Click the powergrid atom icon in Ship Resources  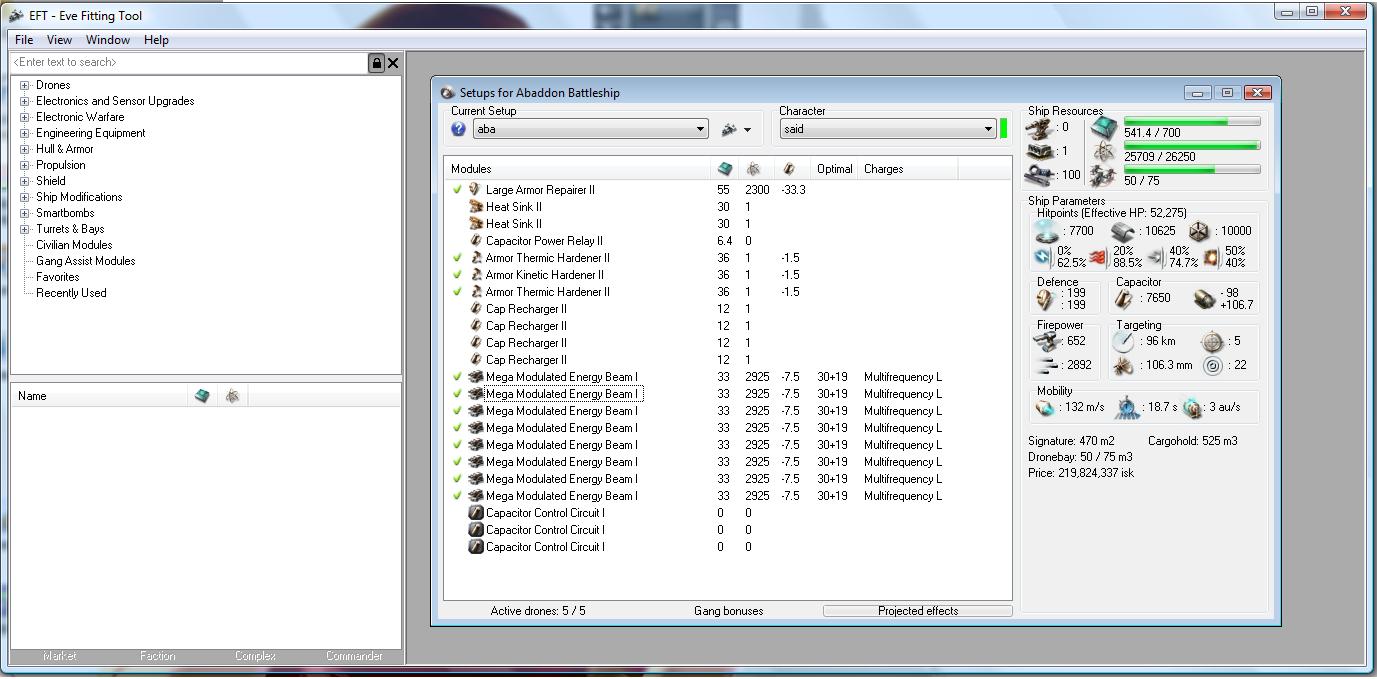tap(1104, 151)
